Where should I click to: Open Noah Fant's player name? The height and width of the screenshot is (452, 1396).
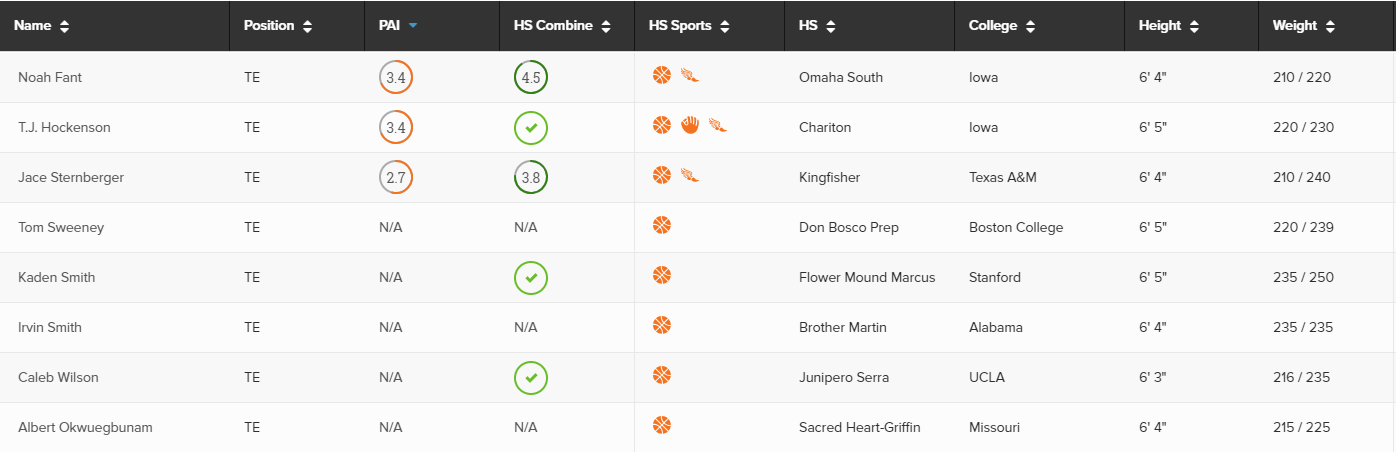coord(50,77)
